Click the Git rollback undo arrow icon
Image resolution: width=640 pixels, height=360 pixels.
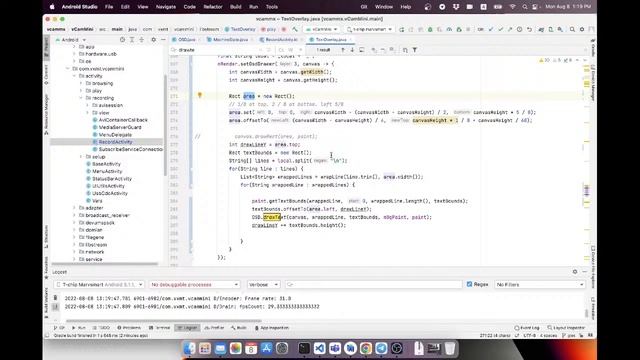tap(529, 29)
